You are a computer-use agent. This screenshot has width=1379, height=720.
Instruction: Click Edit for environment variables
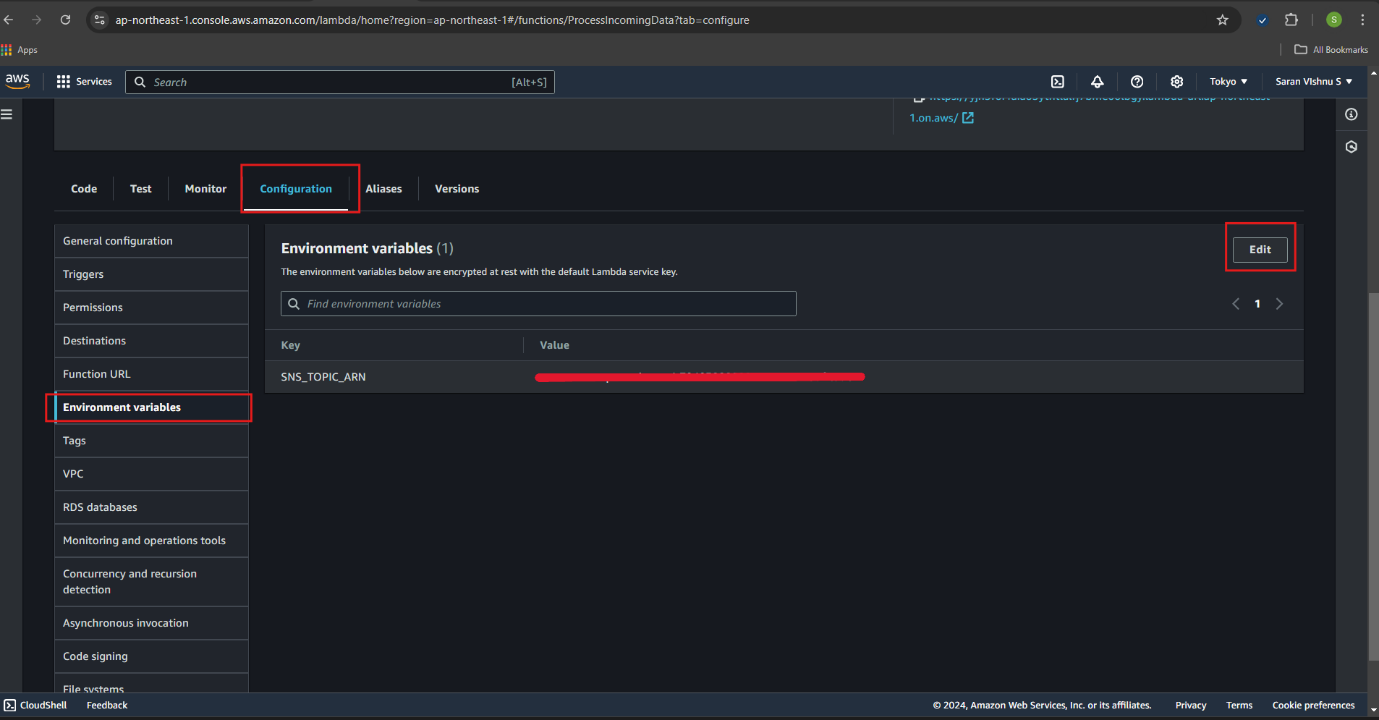(x=1259, y=249)
